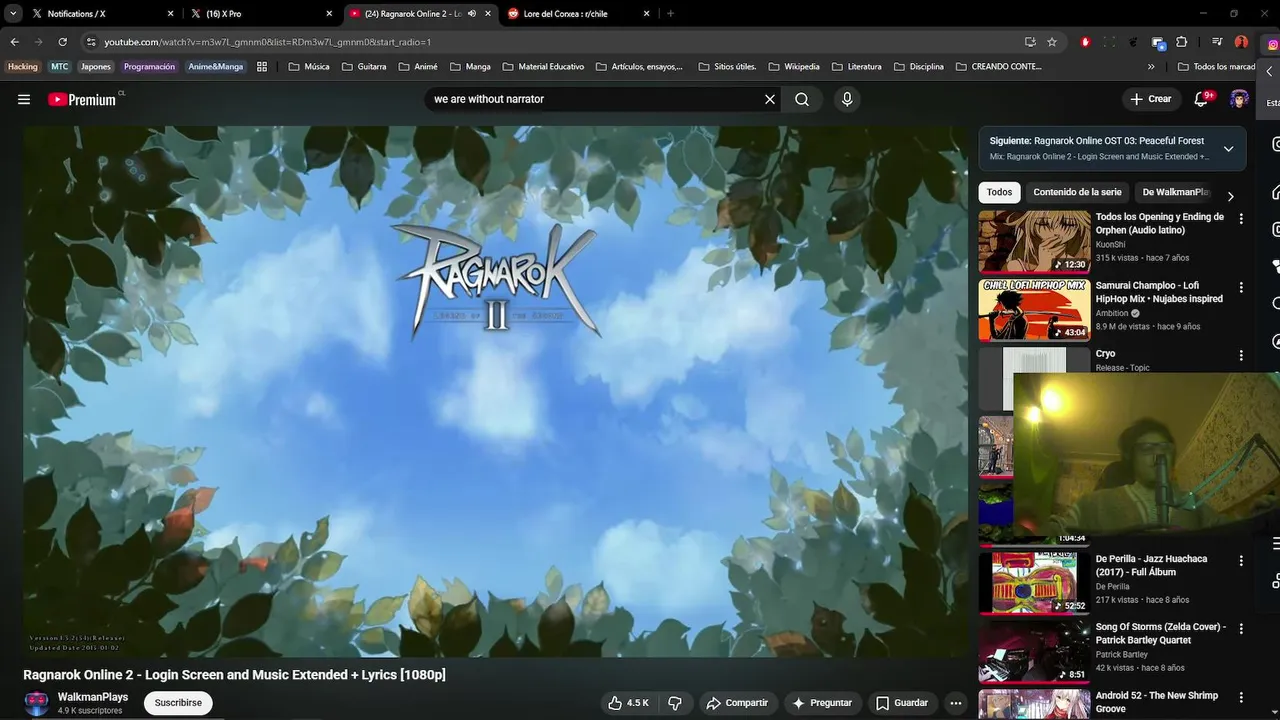
Task: Open Todos los Opening Orphen thumbnail
Action: point(1034,241)
